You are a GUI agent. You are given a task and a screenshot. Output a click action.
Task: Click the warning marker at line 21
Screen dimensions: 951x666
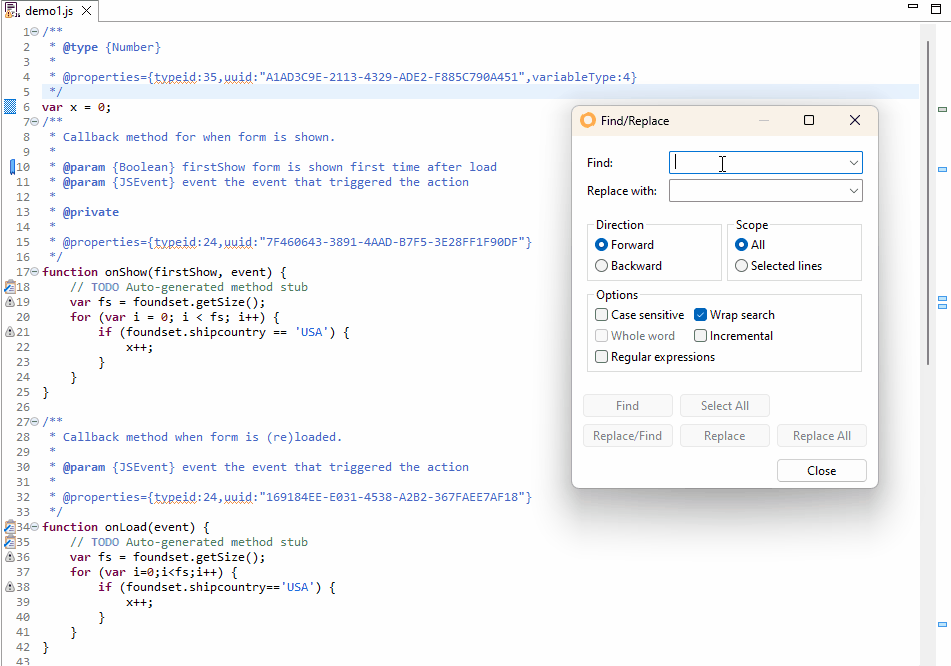pos(10,332)
